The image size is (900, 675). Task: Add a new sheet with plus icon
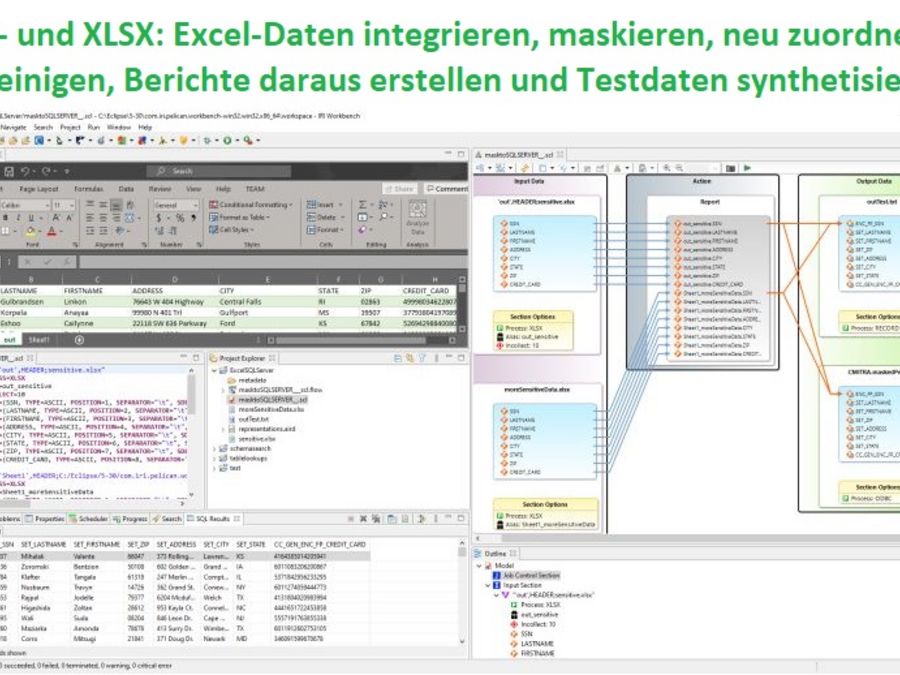(x=79, y=340)
